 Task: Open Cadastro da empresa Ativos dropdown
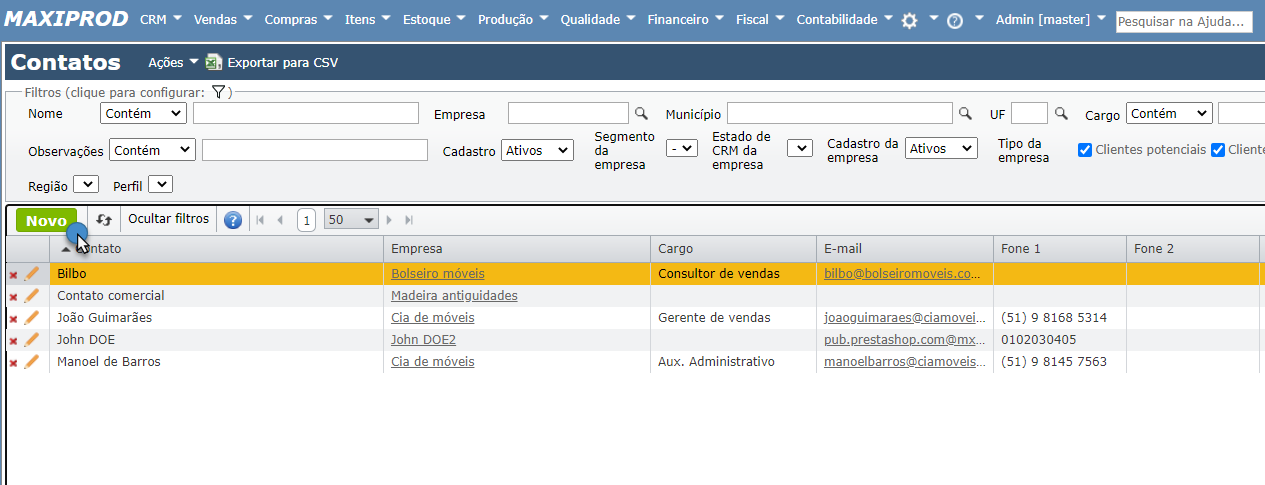(941, 148)
